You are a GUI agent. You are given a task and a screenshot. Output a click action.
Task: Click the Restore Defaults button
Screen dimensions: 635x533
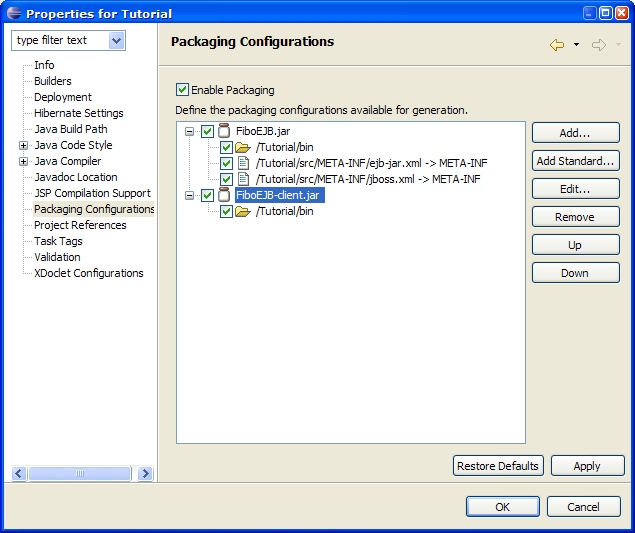coord(498,466)
